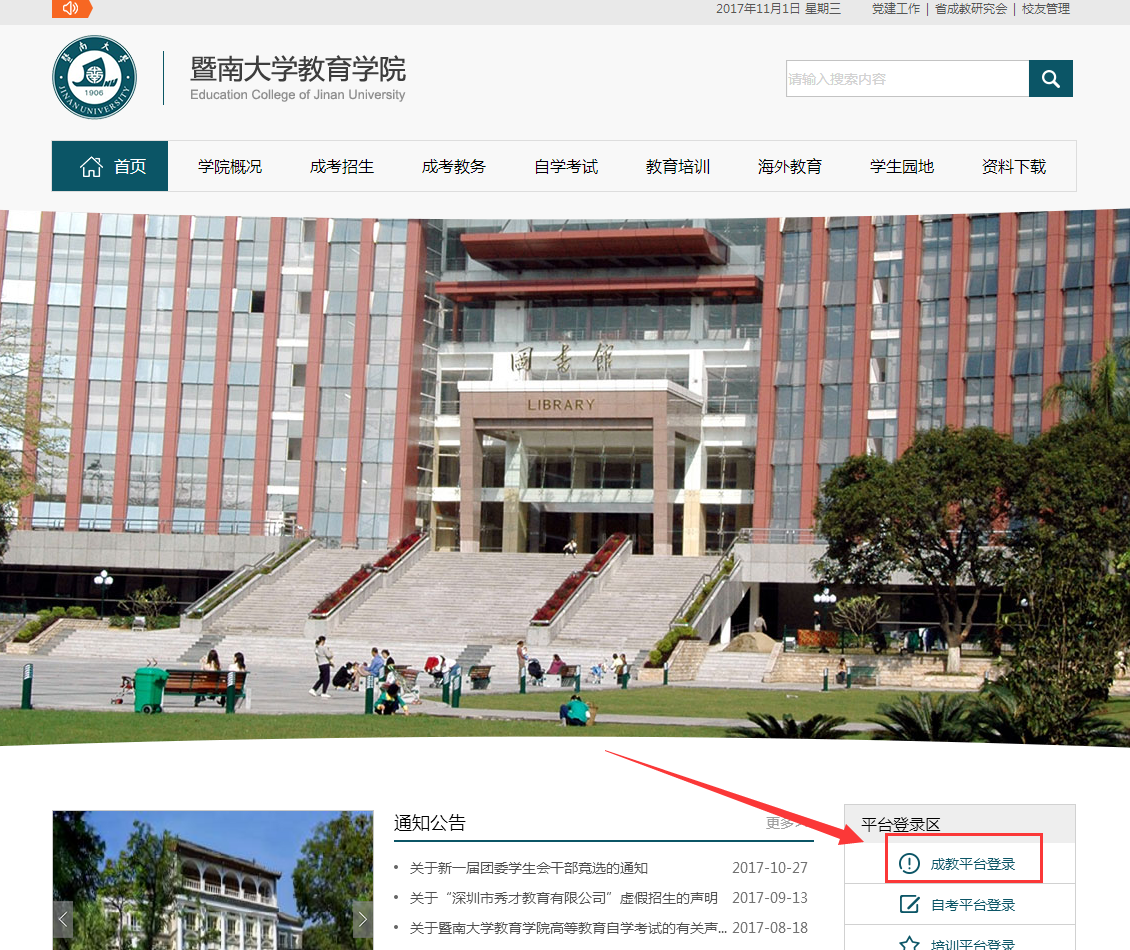Image resolution: width=1130 pixels, height=950 pixels.
Task: Open the 成考招生 menu
Action: (342, 167)
